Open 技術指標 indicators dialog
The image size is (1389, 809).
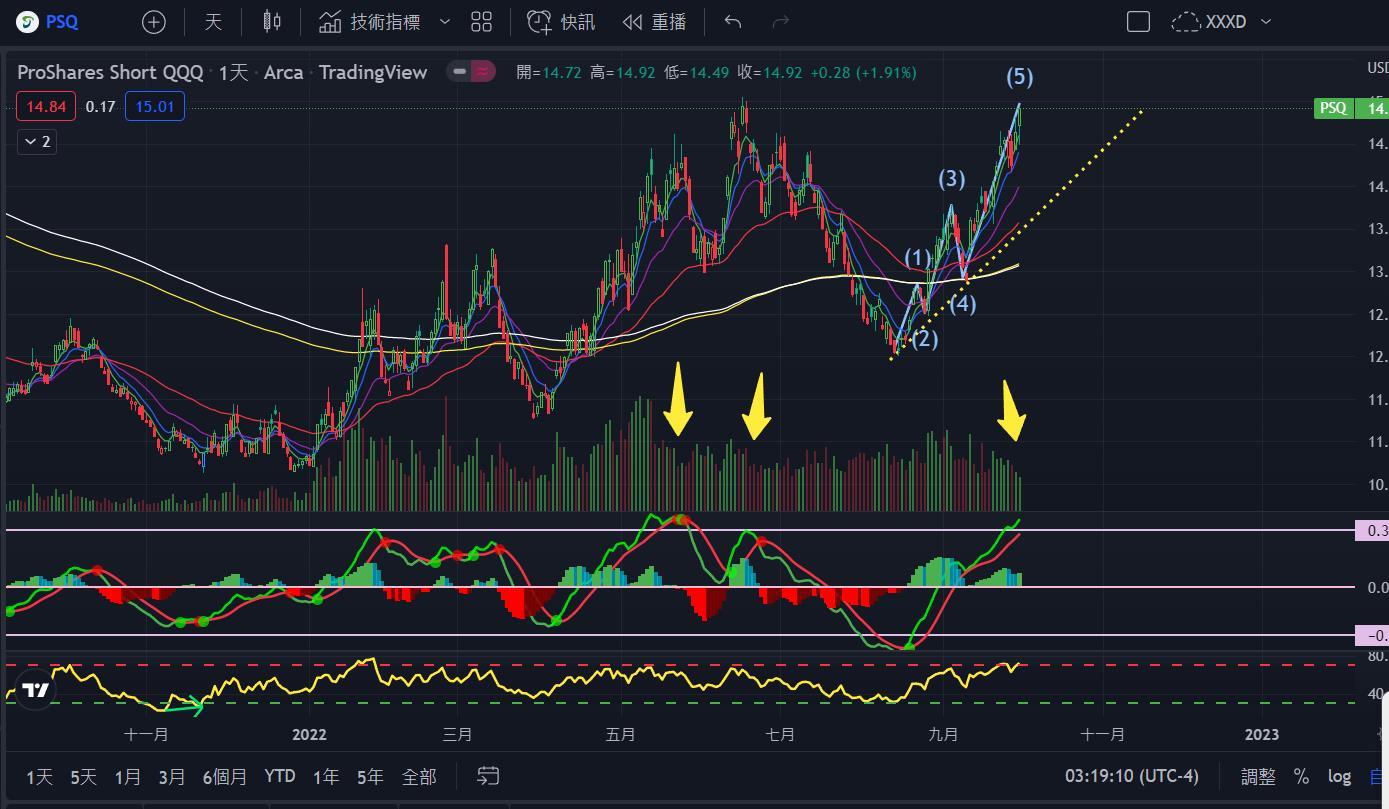coord(369,21)
